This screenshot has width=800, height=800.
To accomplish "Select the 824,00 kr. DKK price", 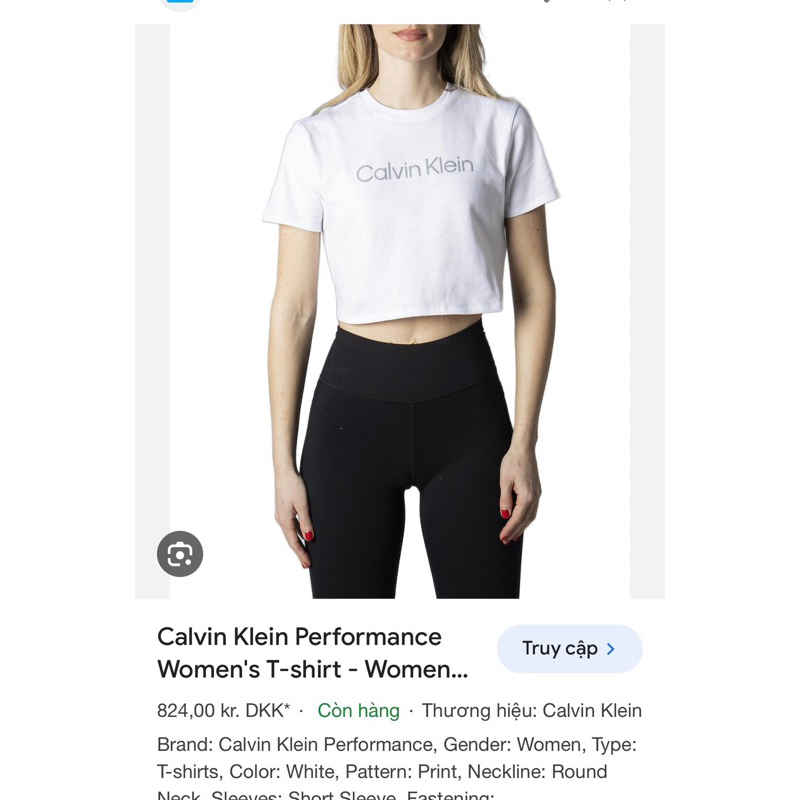I will 220,710.
